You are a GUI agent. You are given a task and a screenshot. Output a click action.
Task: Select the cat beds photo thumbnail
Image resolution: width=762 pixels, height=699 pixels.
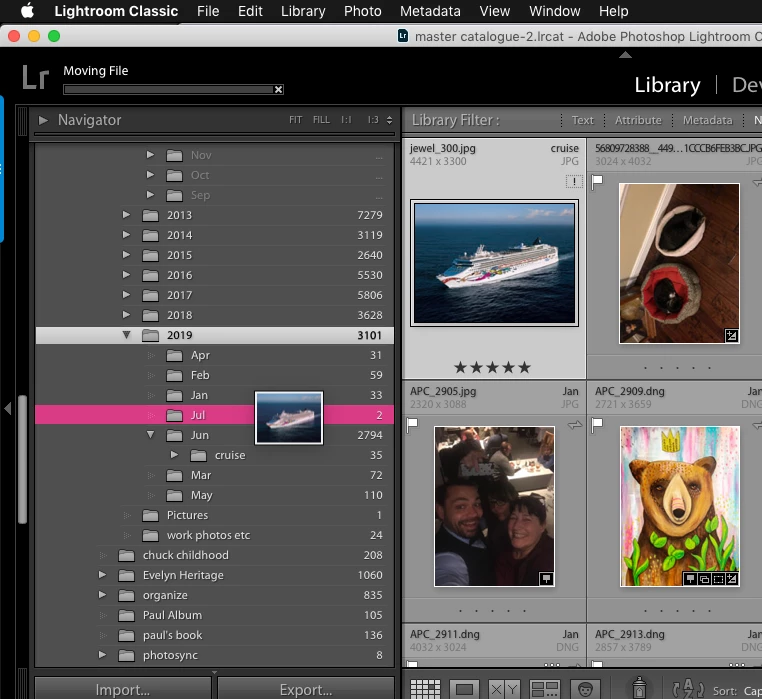[679, 263]
